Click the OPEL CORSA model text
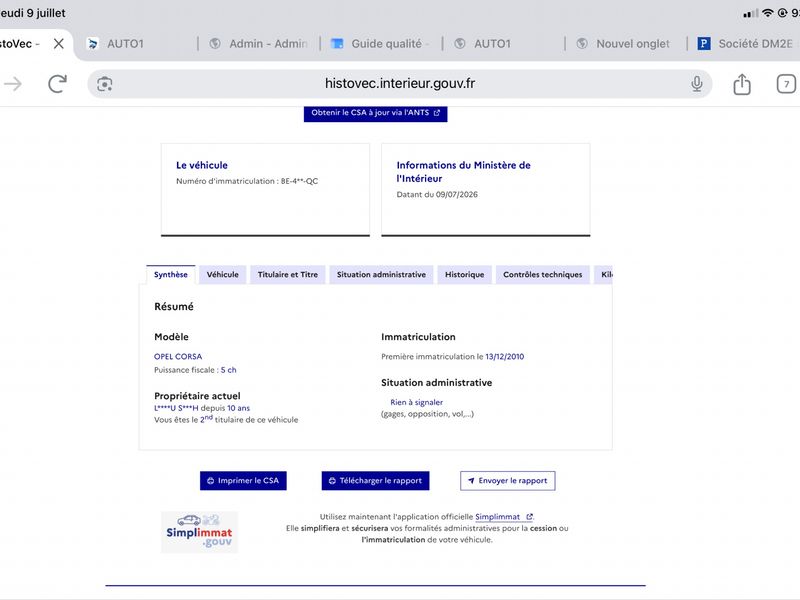Viewport: 800px width, 600px height. tap(178, 357)
